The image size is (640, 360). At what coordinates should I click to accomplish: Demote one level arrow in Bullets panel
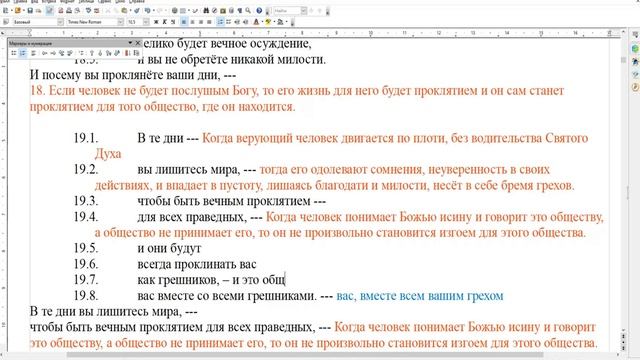click(53, 53)
